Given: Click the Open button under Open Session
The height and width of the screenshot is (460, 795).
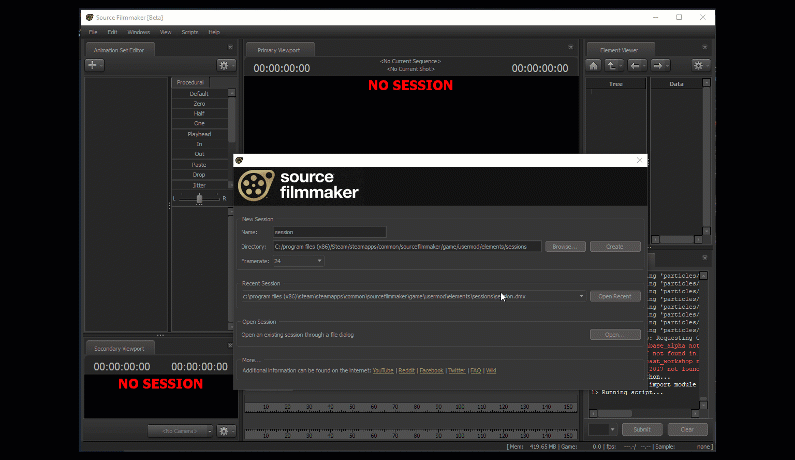Looking at the screenshot, I should click(615, 335).
